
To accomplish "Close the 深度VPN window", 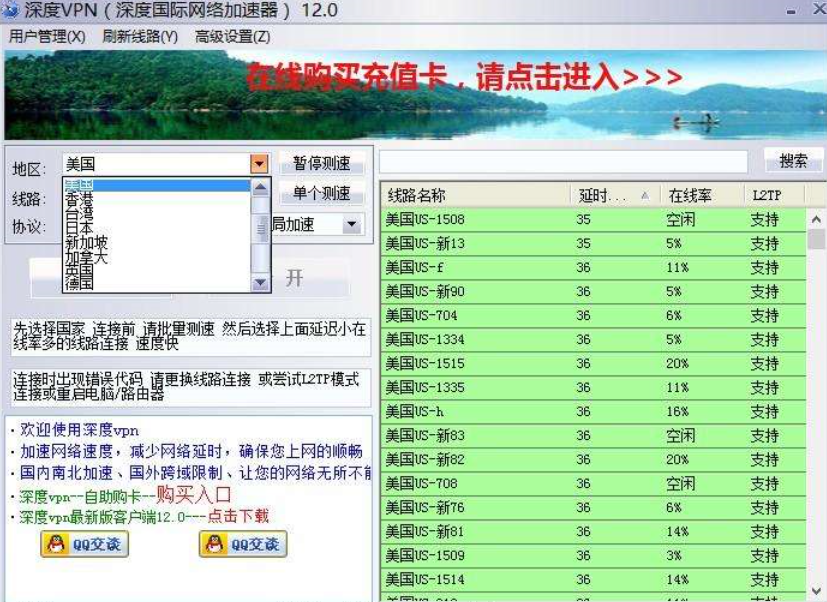I will (820, 9).
